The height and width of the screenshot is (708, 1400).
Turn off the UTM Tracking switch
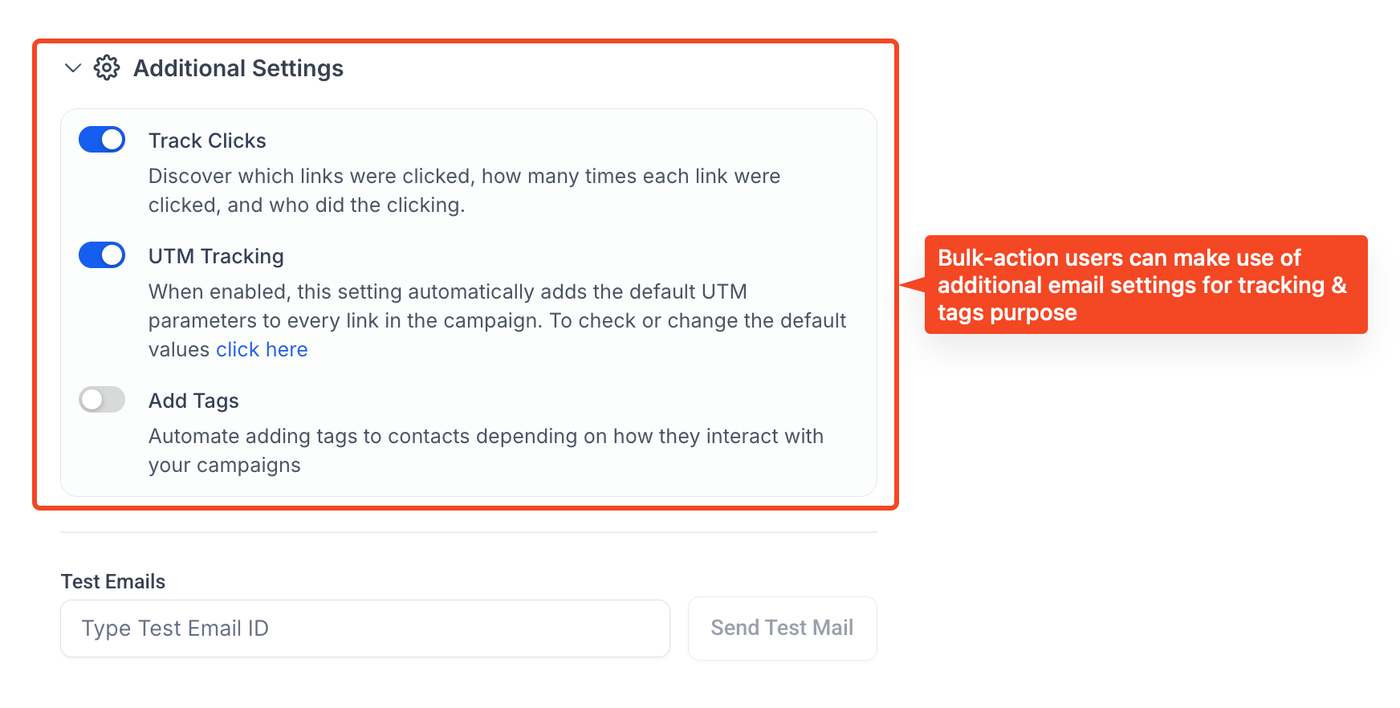[x=102, y=256]
